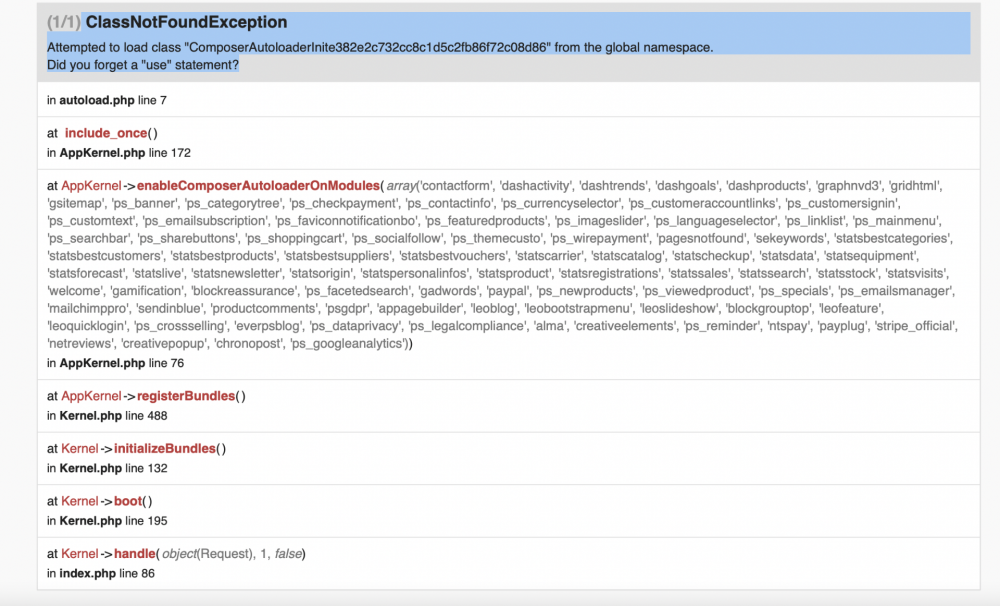Click 'creativeelements' in the module list

(x=625, y=326)
